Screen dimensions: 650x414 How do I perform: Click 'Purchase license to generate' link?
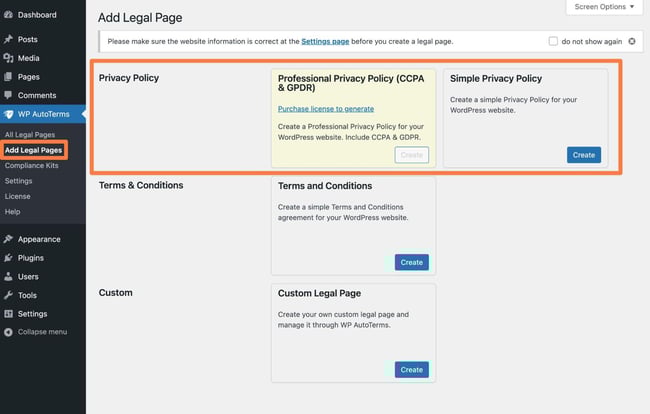pos(326,109)
